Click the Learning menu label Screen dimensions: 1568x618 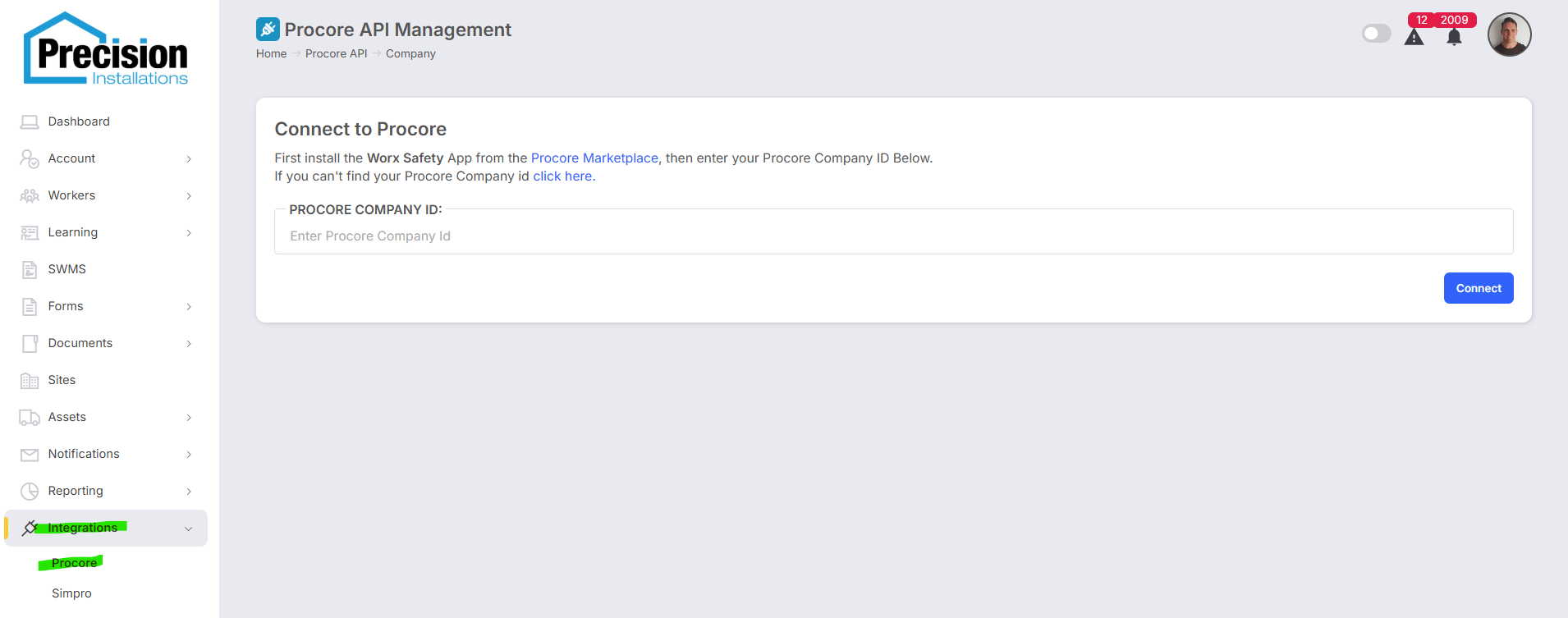[73, 232]
